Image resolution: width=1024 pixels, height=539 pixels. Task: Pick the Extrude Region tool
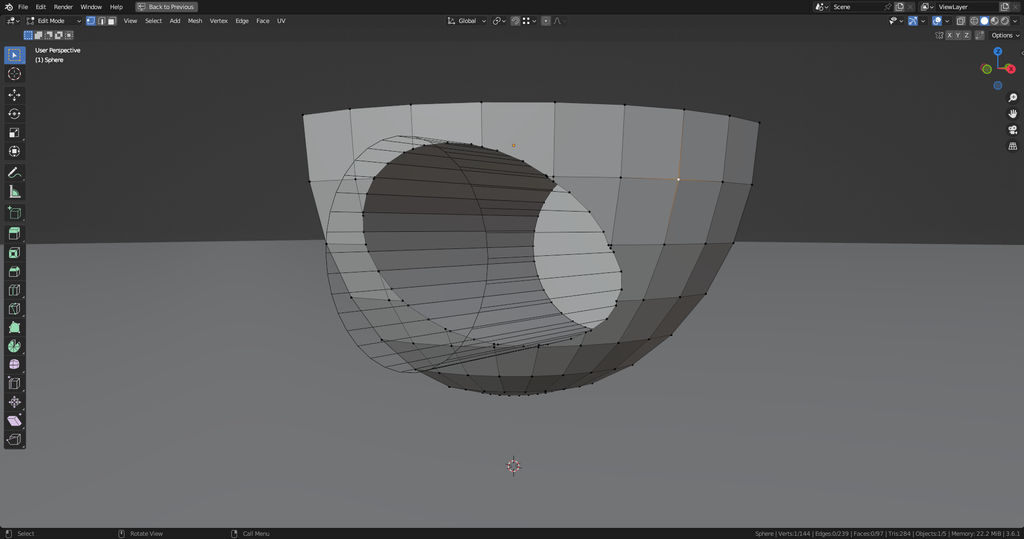(x=15, y=233)
